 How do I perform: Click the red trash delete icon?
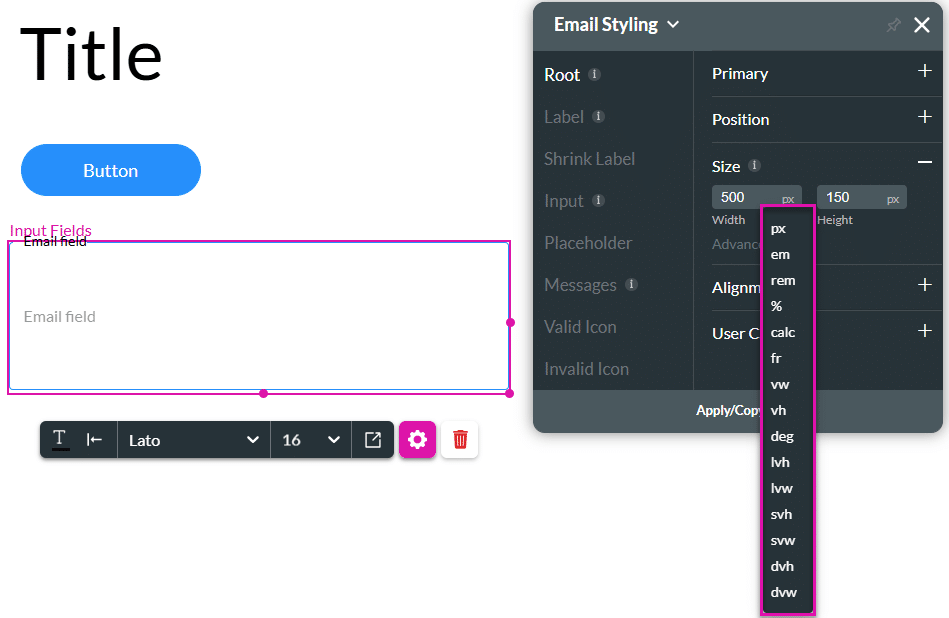tap(460, 440)
